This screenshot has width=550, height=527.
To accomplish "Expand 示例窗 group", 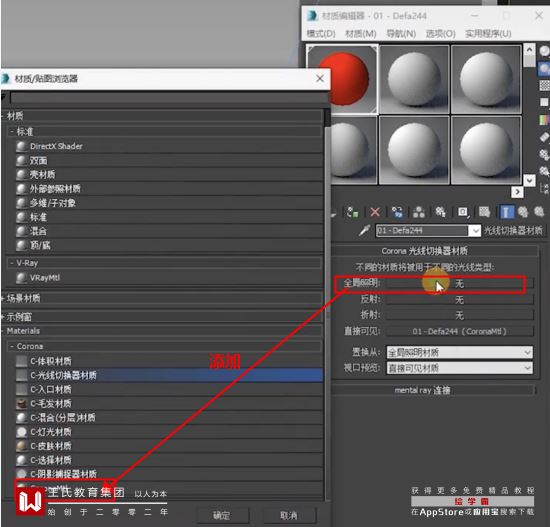I will tap(162, 317).
